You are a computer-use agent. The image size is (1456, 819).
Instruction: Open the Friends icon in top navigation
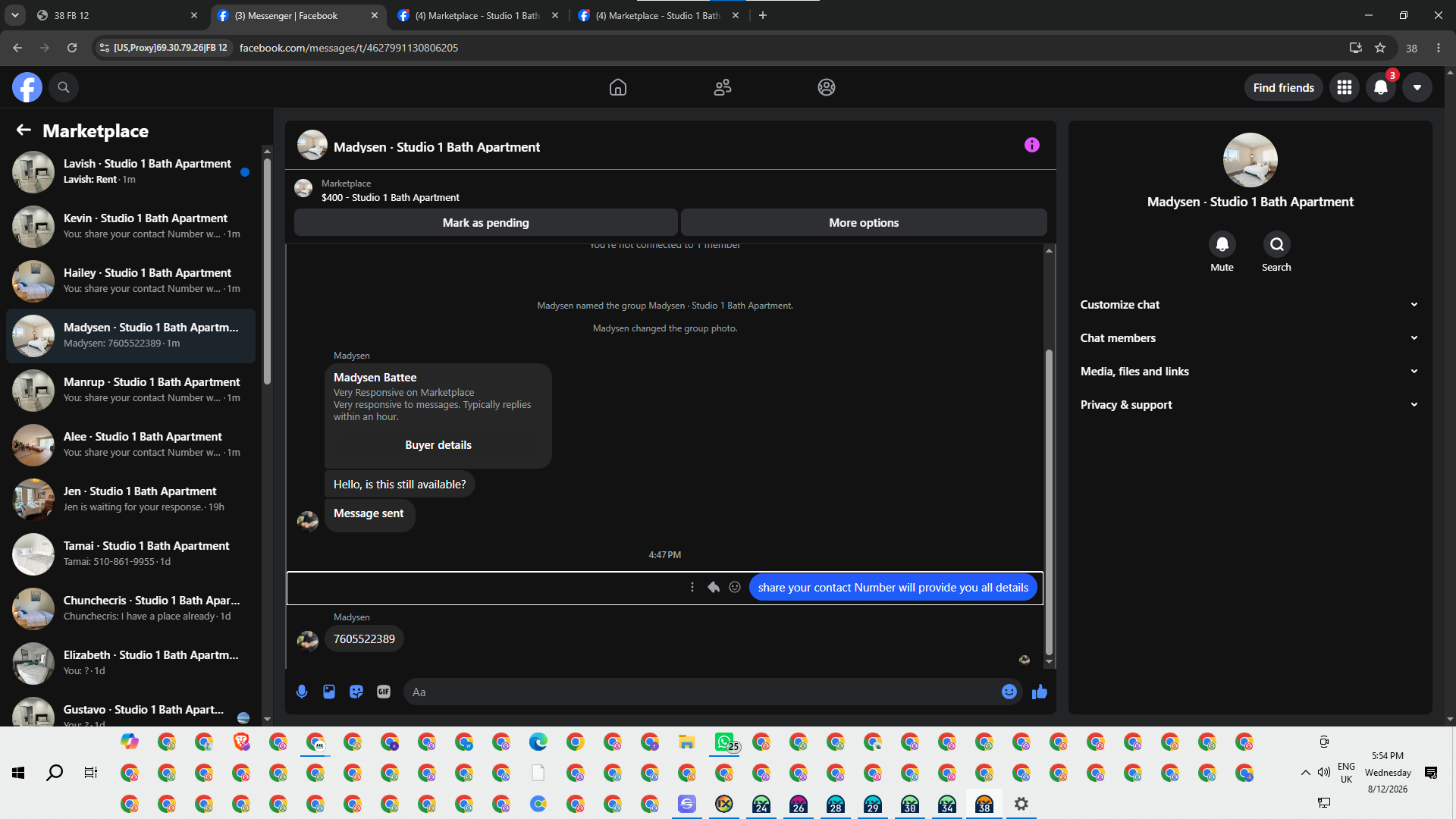(723, 87)
